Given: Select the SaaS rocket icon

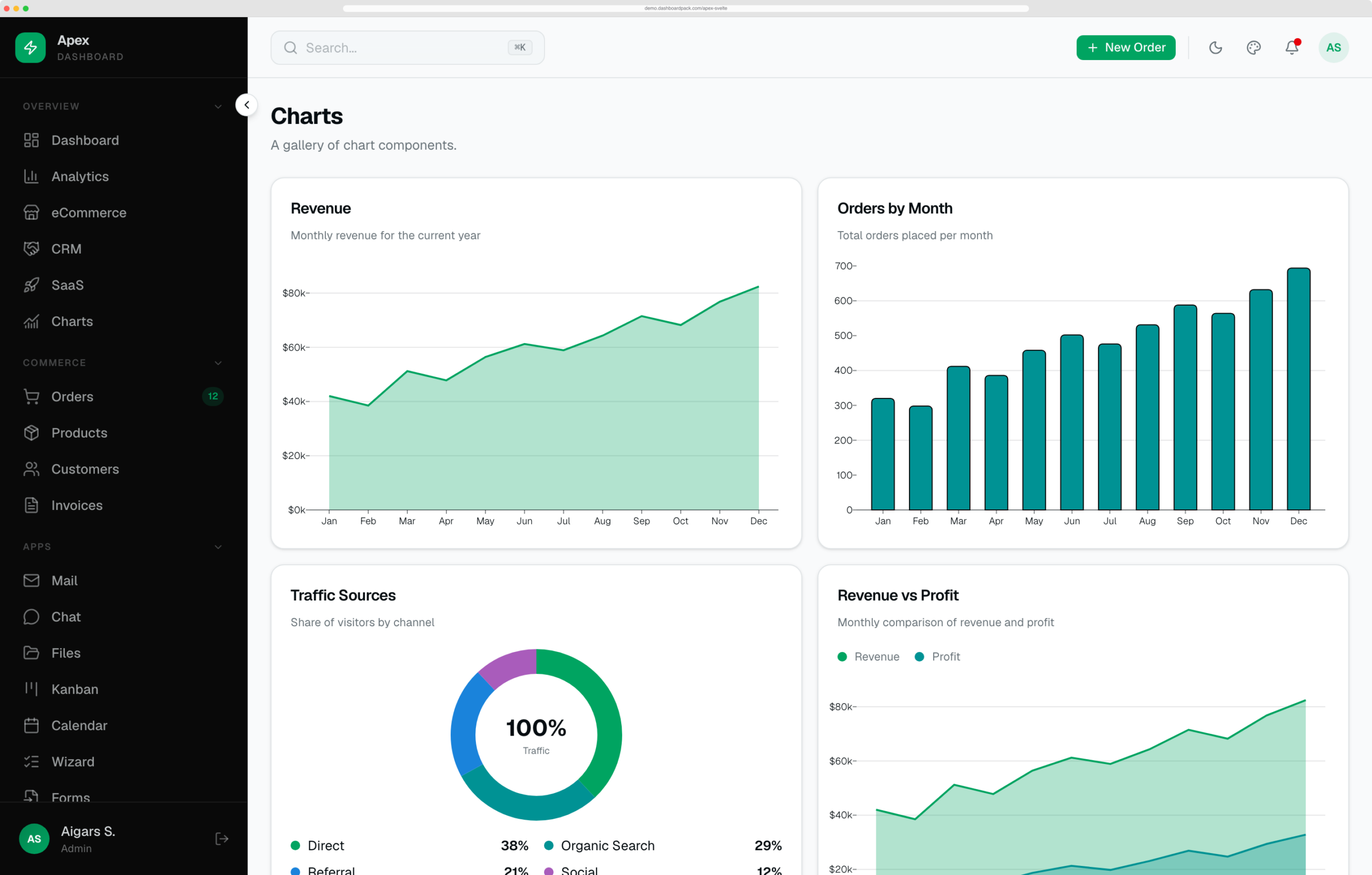Looking at the screenshot, I should (31, 285).
